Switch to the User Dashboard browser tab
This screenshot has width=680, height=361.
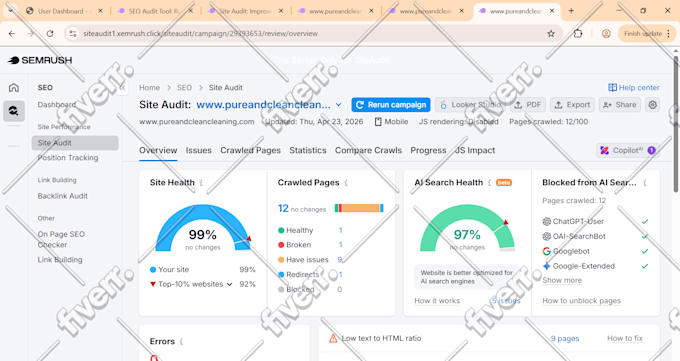click(65, 11)
